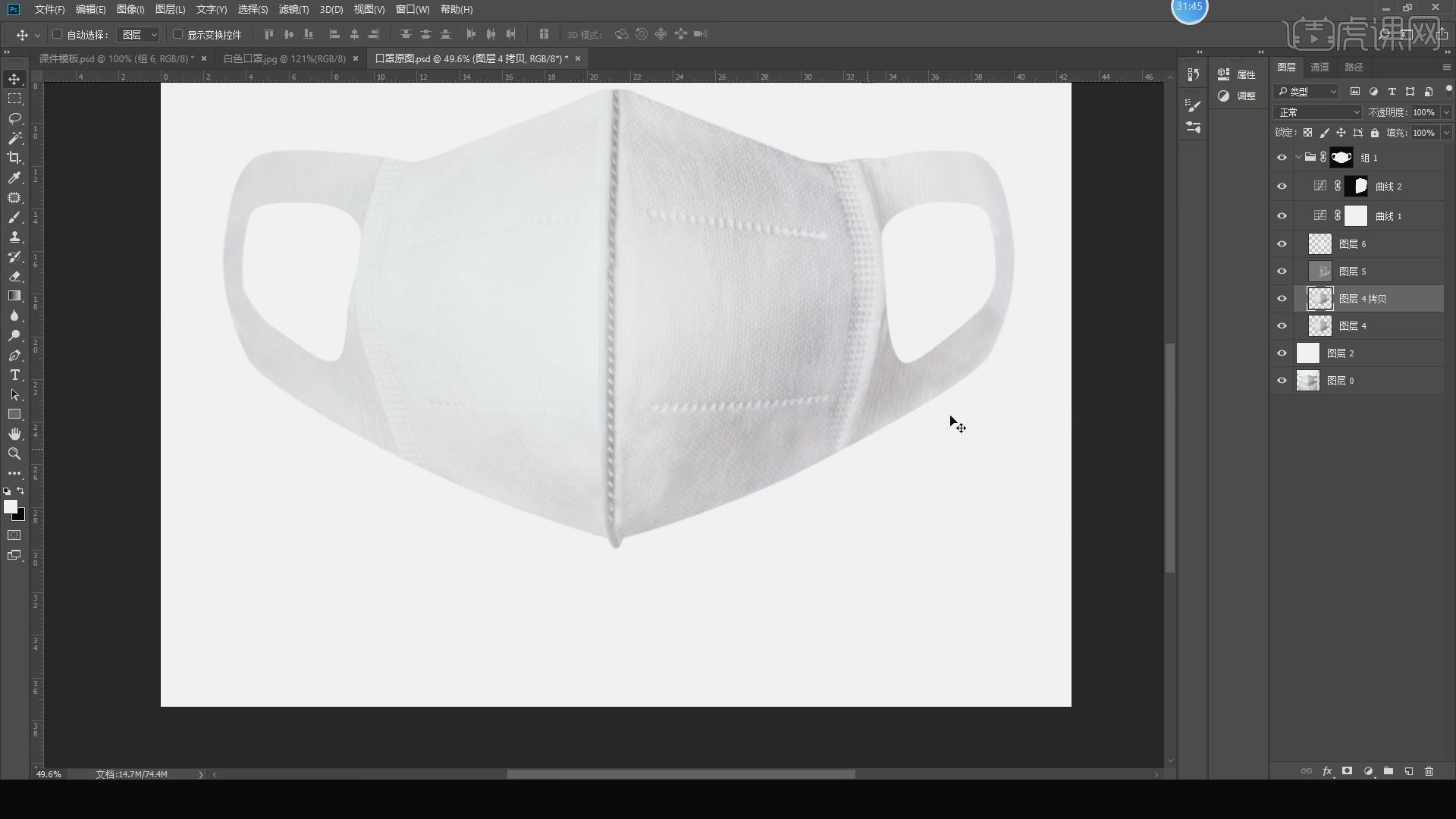This screenshot has width=1456, height=819.
Task: Click the 图层 0 layer thumbnail
Action: 1308,381
